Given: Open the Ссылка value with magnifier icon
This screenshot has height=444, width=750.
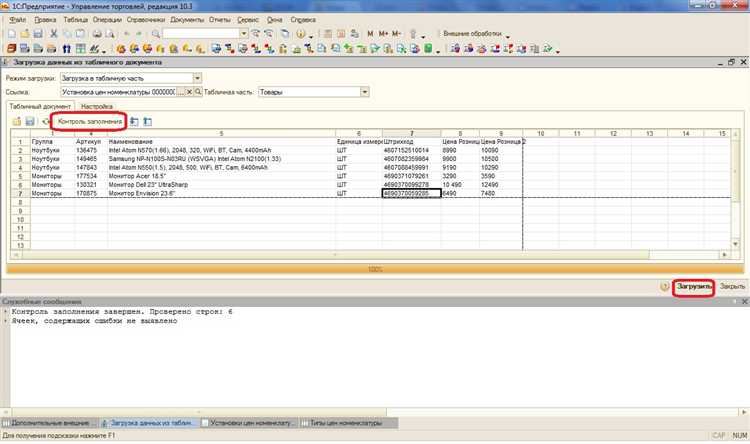Looking at the screenshot, I should coord(198,92).
